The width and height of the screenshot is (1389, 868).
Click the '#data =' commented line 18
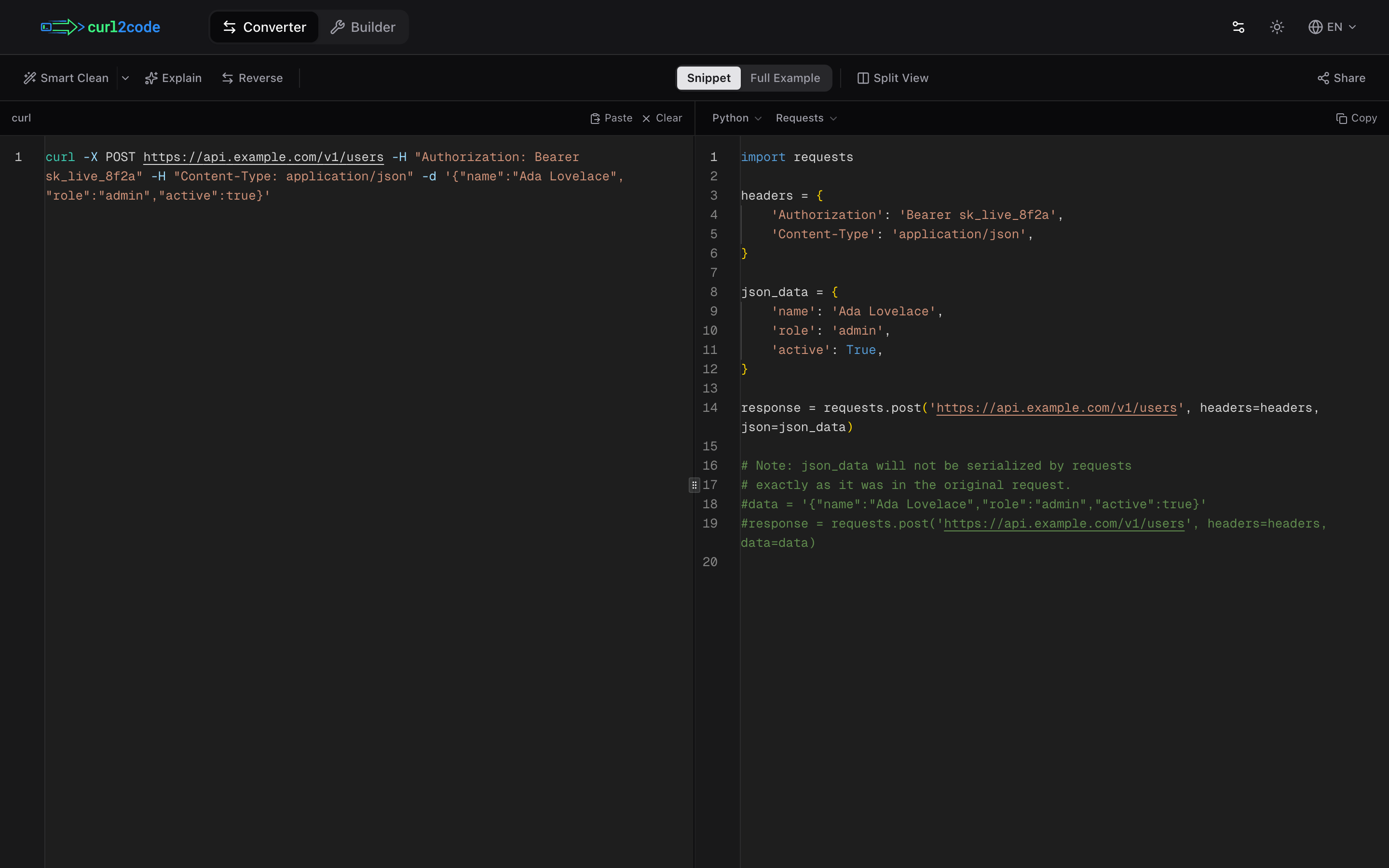[x=973, y=504]
